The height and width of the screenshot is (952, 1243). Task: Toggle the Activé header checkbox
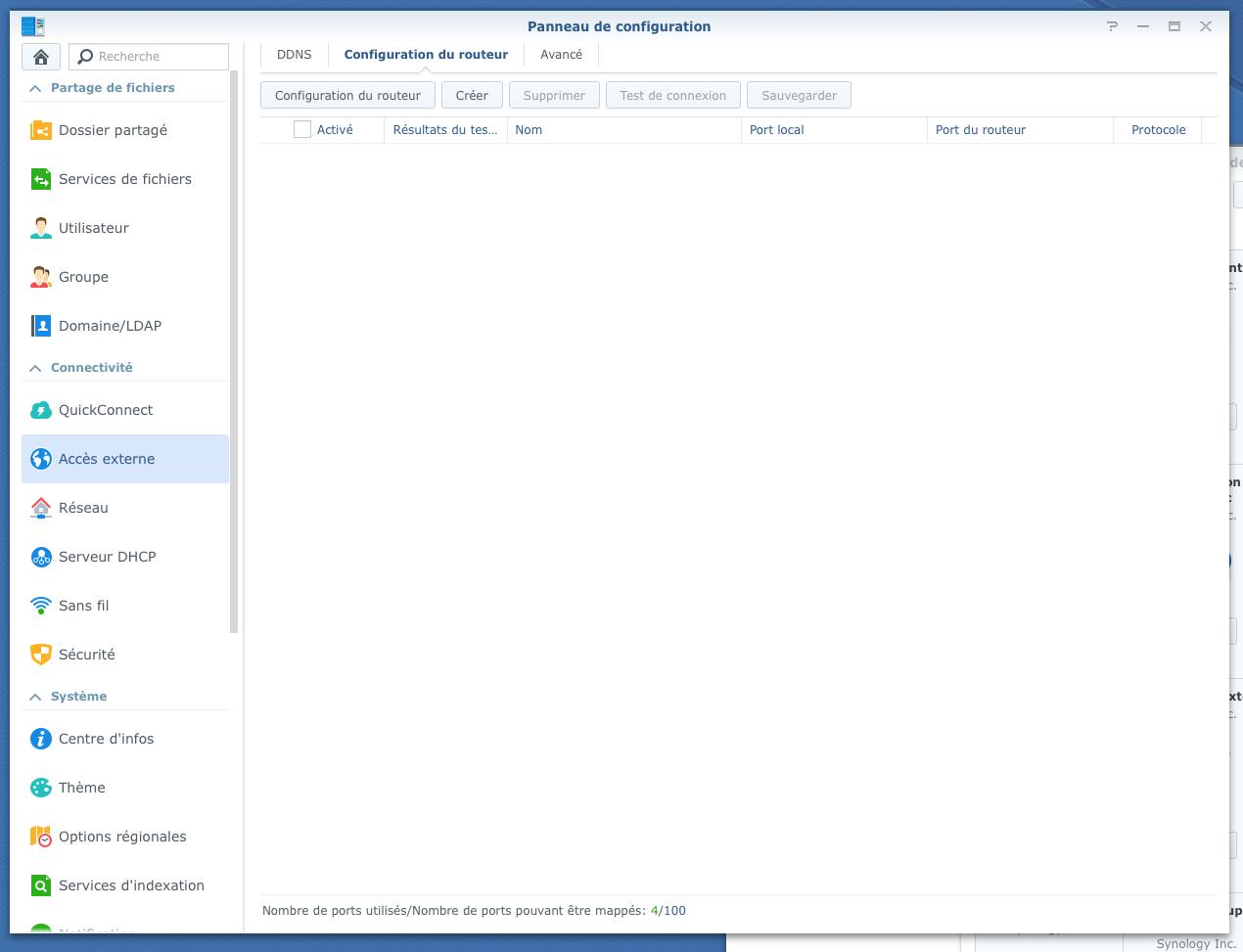point(302,129)
